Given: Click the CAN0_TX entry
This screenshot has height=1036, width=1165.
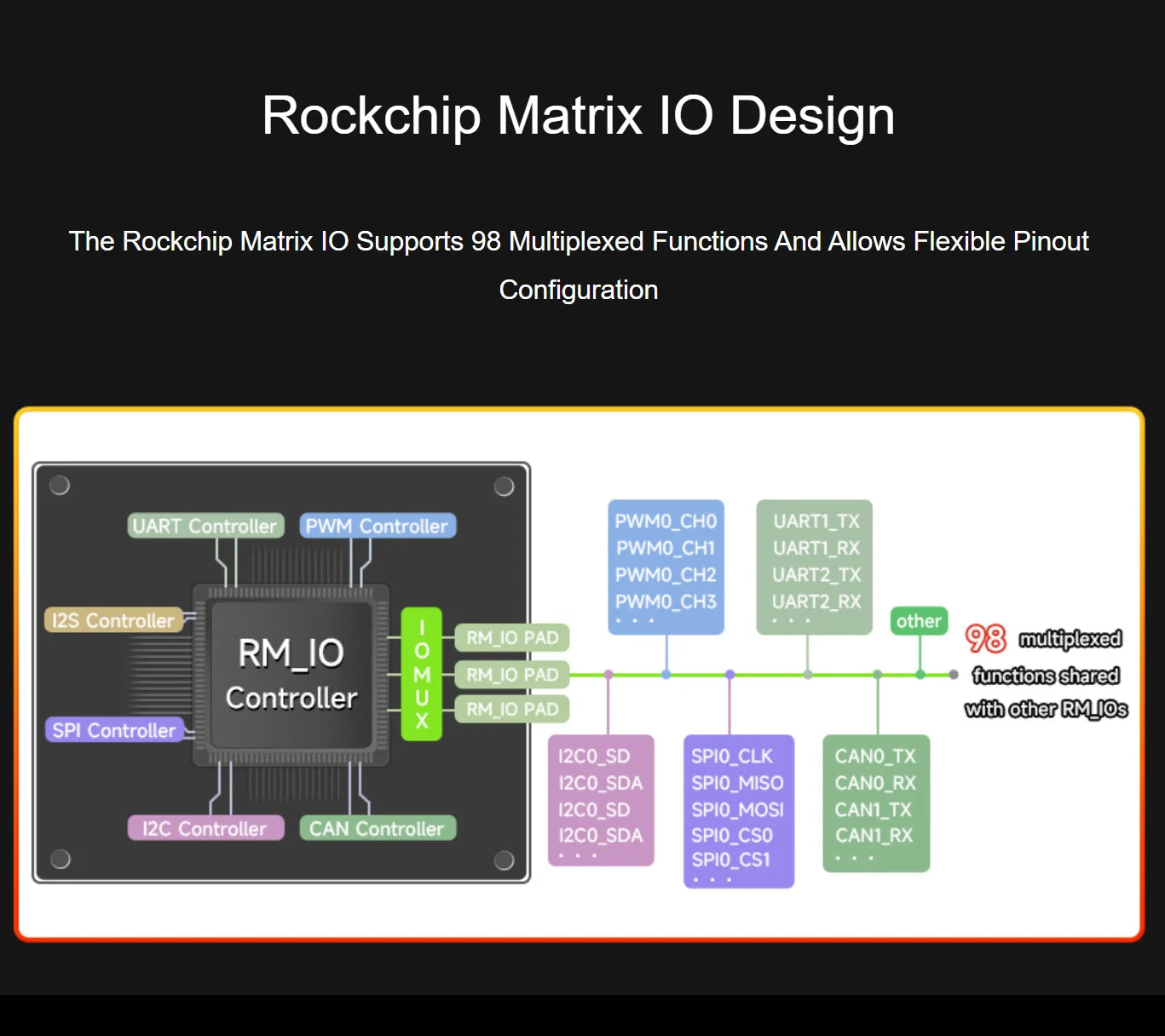Looking at the screenshot, I should tap(875, 757).
